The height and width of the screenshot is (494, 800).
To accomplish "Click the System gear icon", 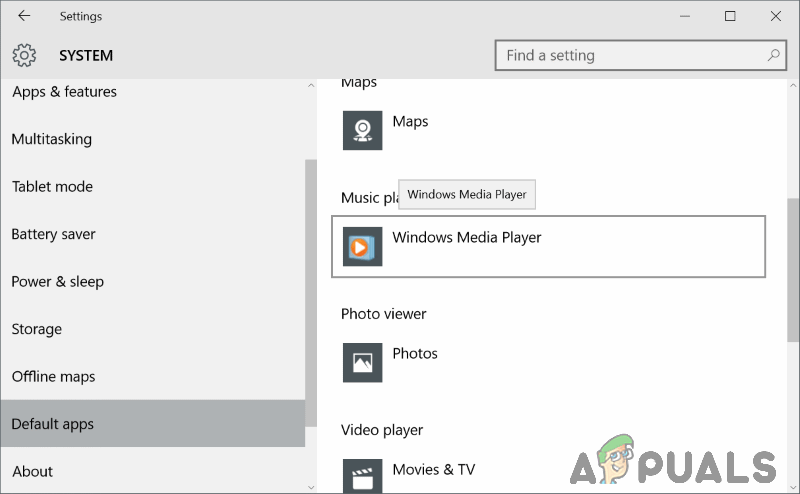I will tap(24, 56).
